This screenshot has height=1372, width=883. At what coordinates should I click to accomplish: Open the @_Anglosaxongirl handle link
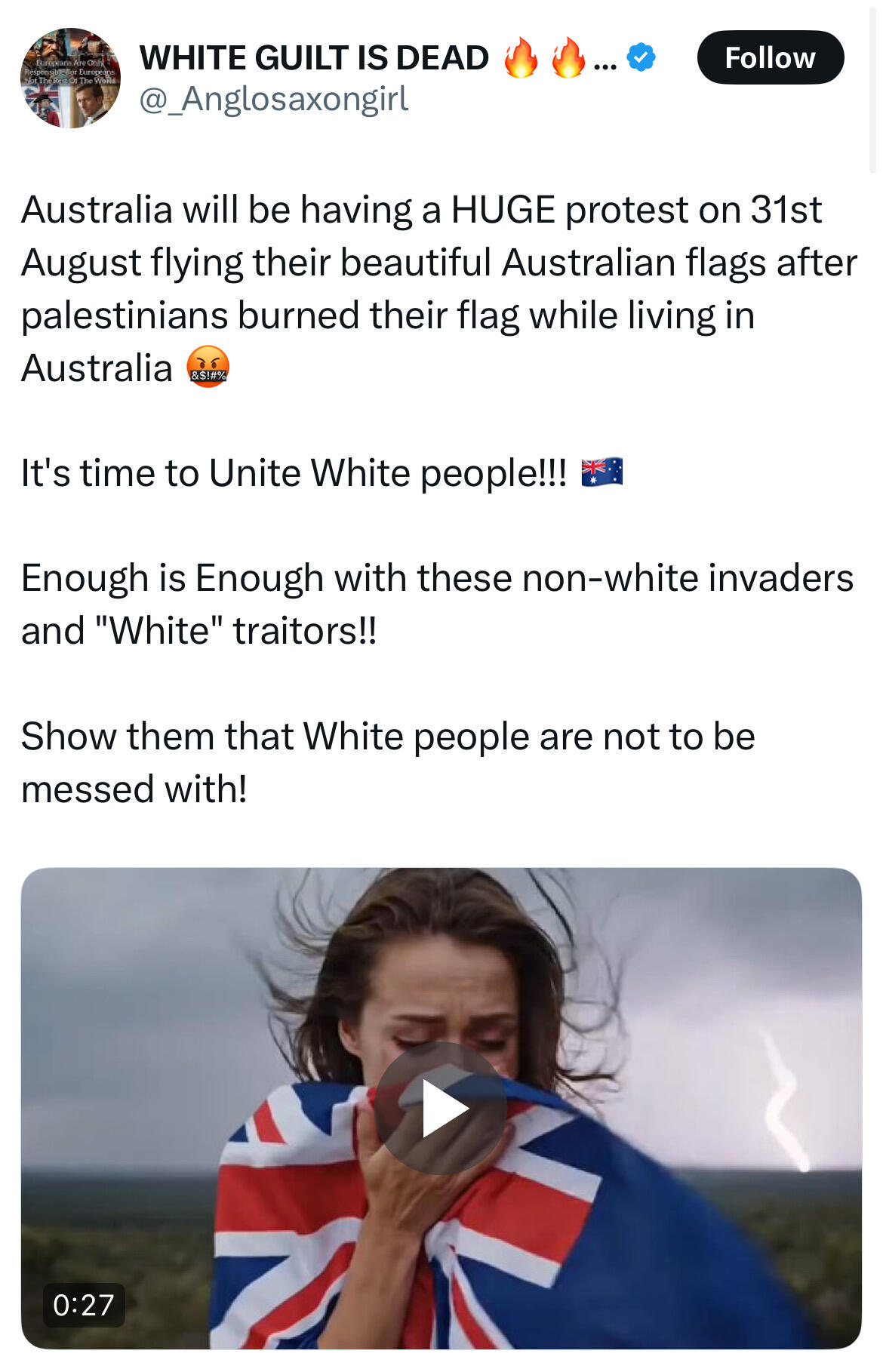(x=273, y=99)
